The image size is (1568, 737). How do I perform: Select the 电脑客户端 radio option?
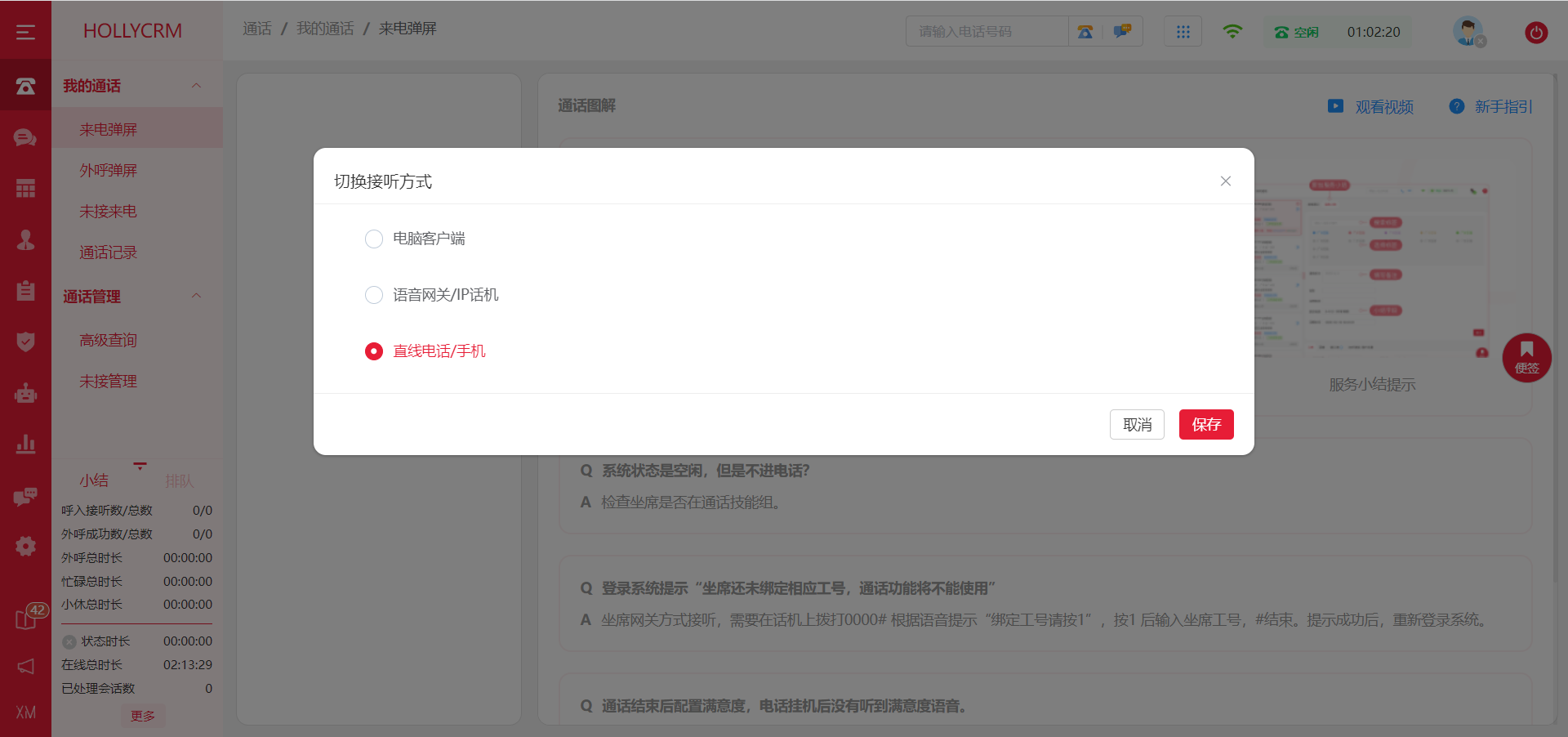[x=374, y=239]
